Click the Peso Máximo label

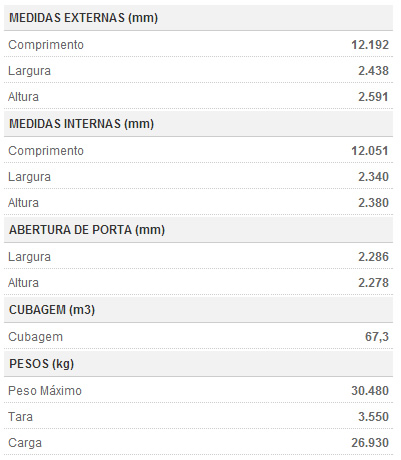point(45,391)
